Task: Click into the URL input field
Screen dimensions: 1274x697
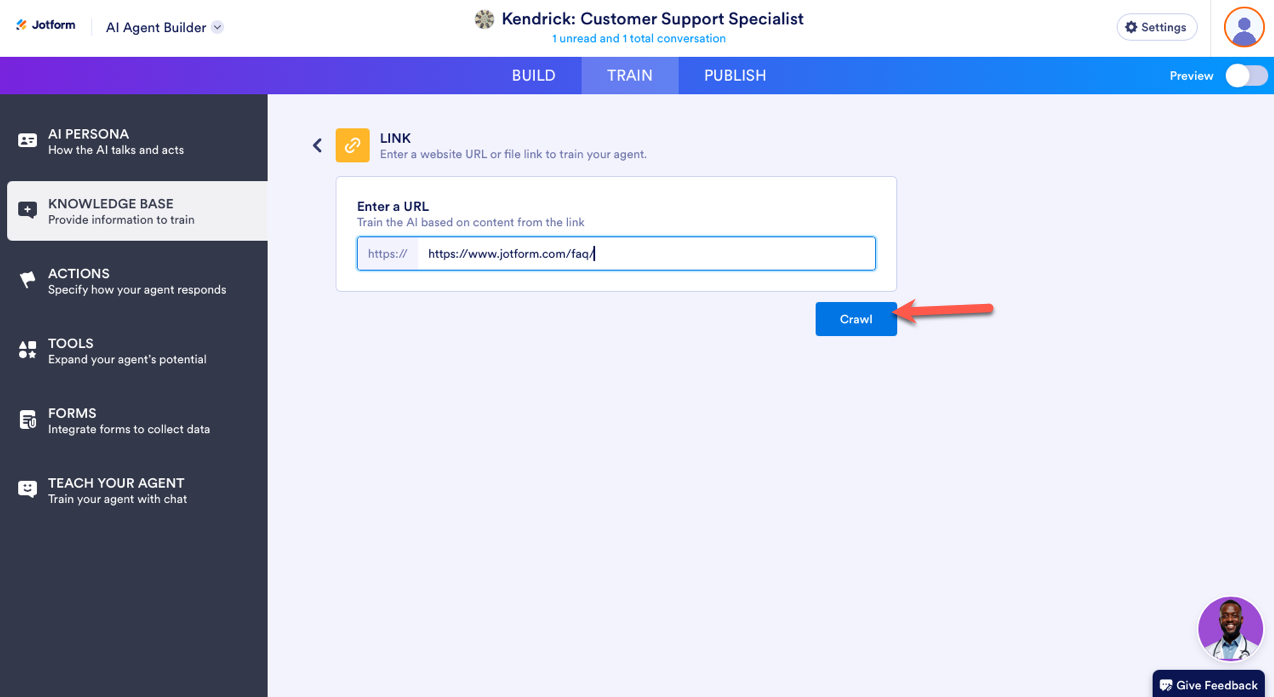Action: tap(645, 254)
